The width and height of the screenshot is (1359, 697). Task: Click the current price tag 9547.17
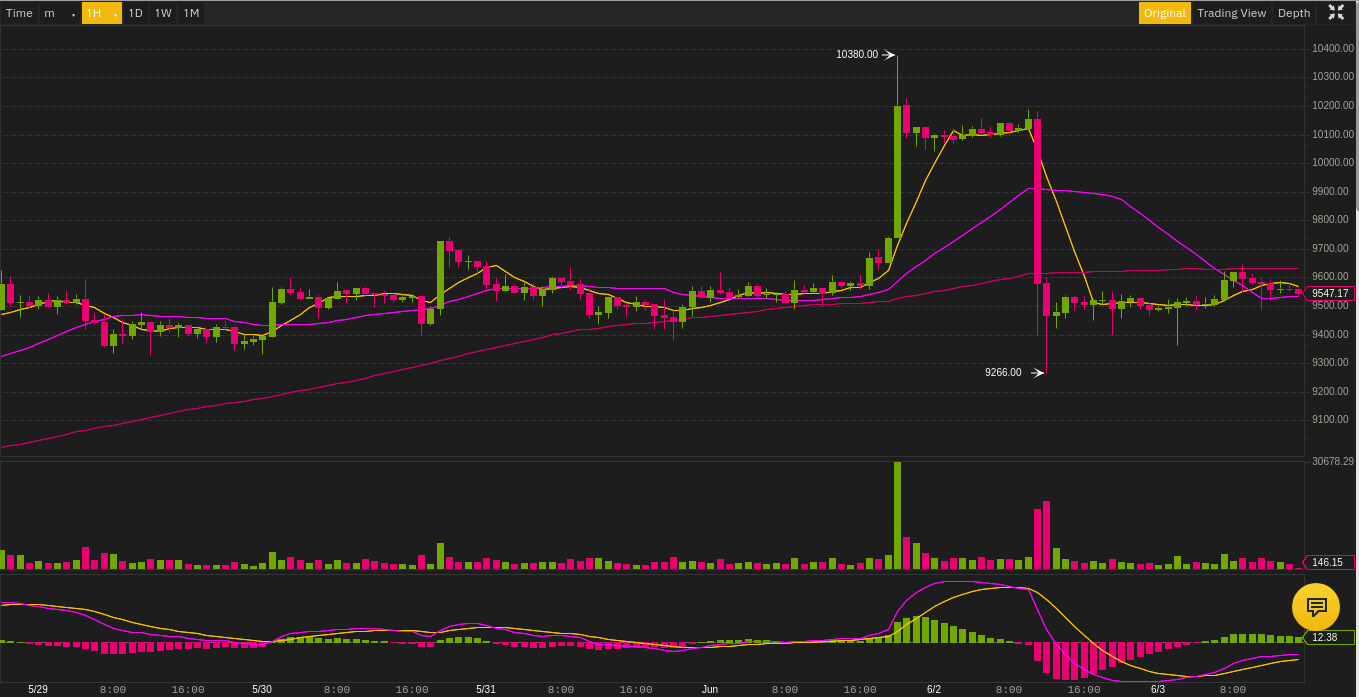(1330, 293)
